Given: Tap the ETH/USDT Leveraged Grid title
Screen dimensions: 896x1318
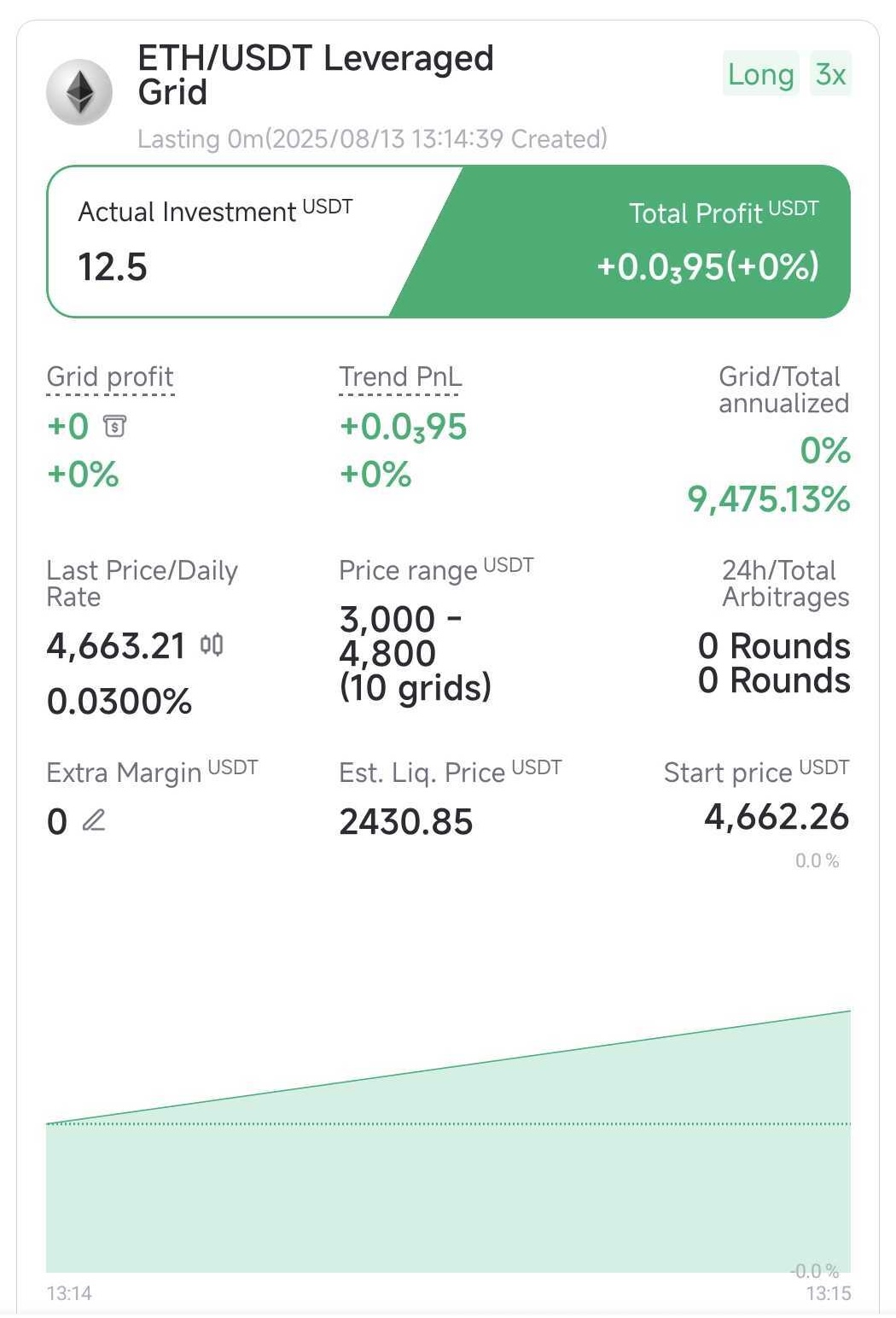Looking at the screenshot, I should pyautogui.click(x=316, y=75).
